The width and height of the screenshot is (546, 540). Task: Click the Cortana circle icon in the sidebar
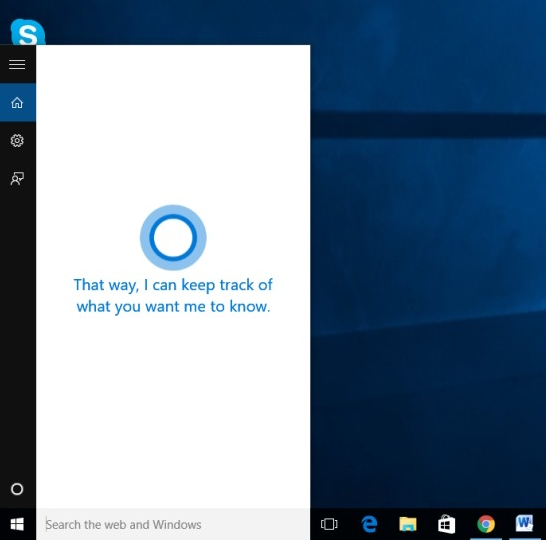pyautogui.click(x=17, y=489)
